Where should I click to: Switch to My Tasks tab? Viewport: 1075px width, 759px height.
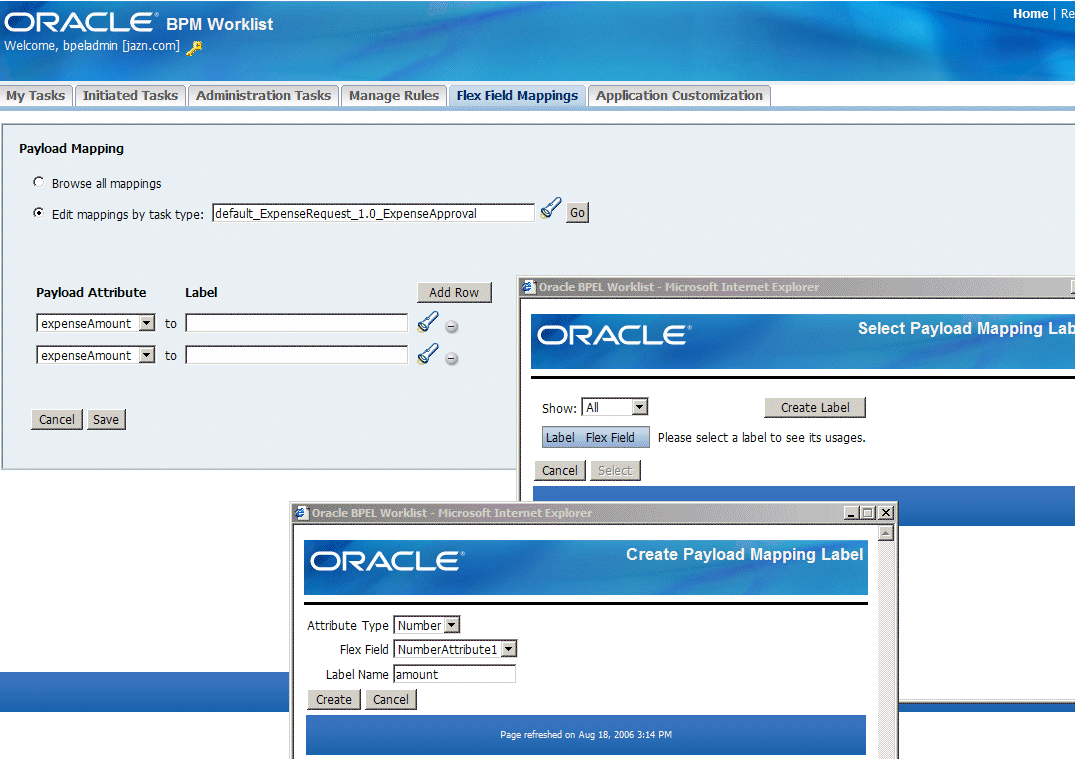coord(36,95)
